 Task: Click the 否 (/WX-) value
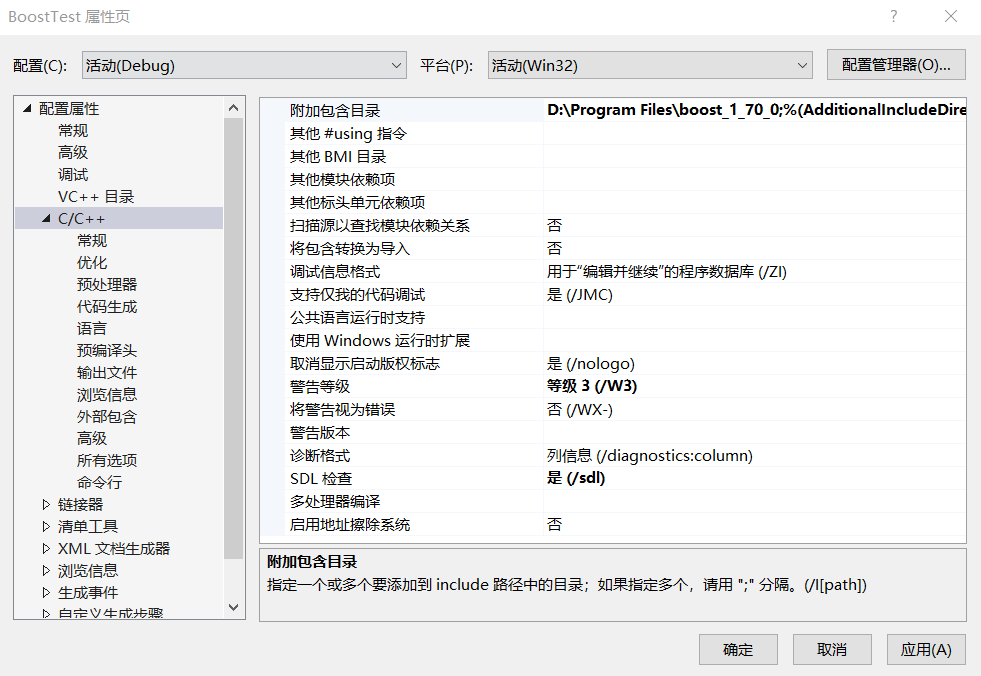tap(579, 409)
